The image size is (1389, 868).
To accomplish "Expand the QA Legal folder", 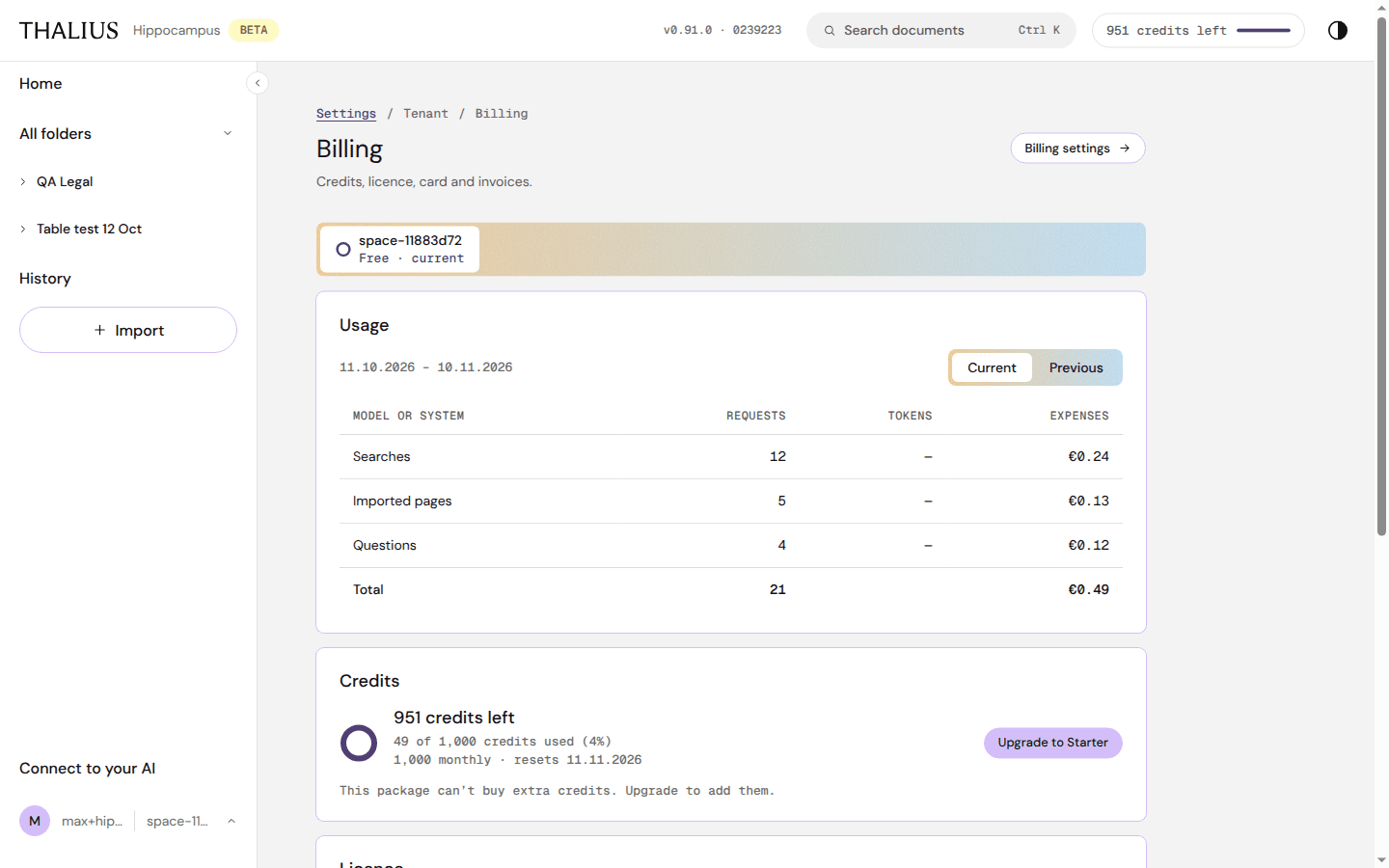I will click(23, 181).
